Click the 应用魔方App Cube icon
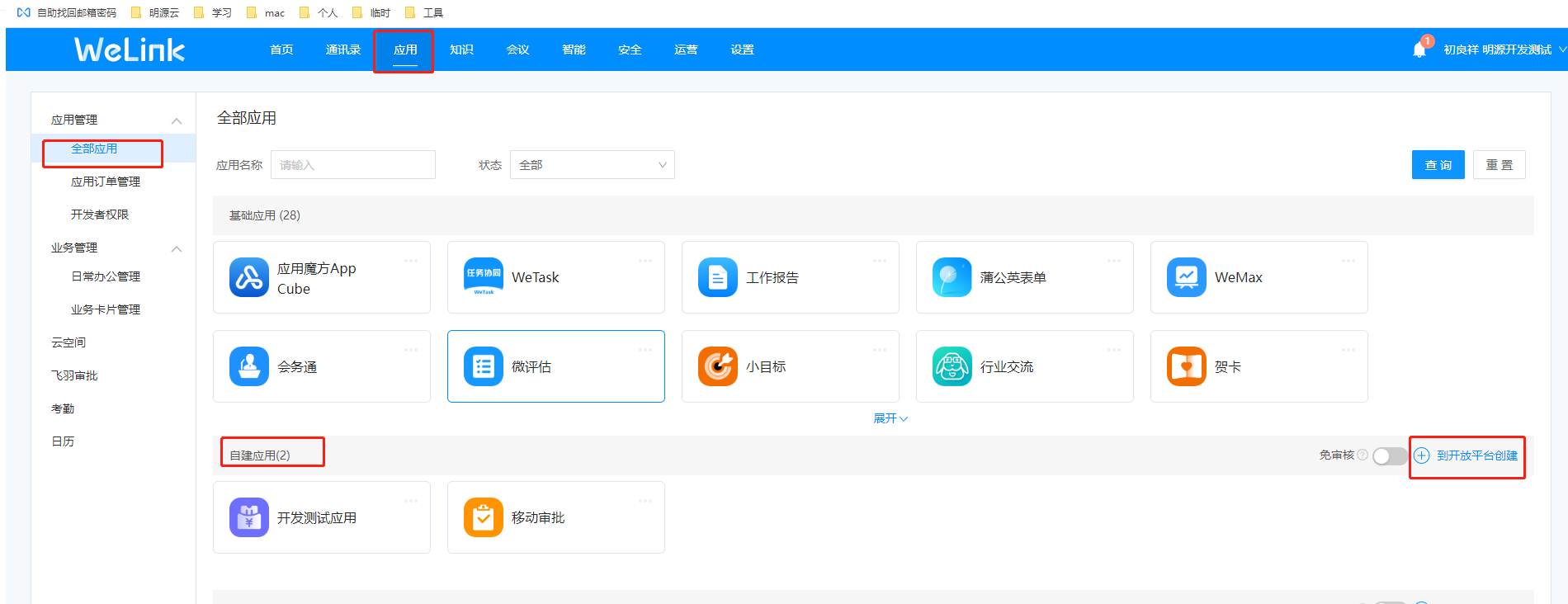 tap(249, 277)
